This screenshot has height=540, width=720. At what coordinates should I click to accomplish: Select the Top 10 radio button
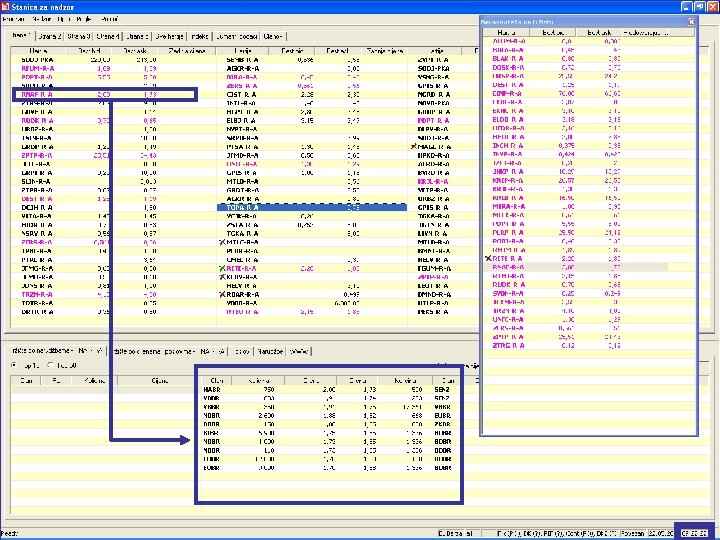[x=14, y=365]
